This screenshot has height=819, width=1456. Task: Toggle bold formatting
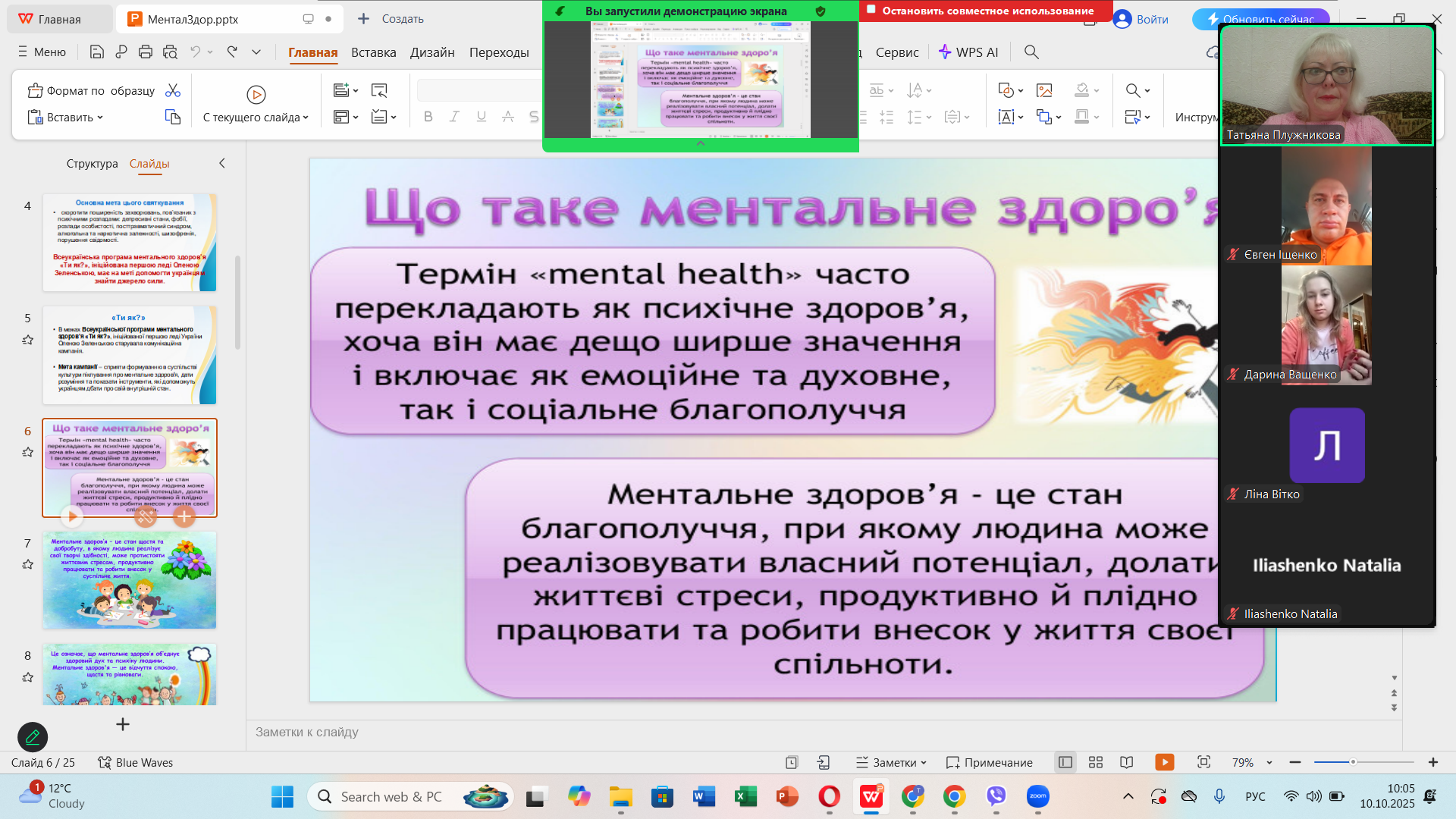click(x=428, y=117)
